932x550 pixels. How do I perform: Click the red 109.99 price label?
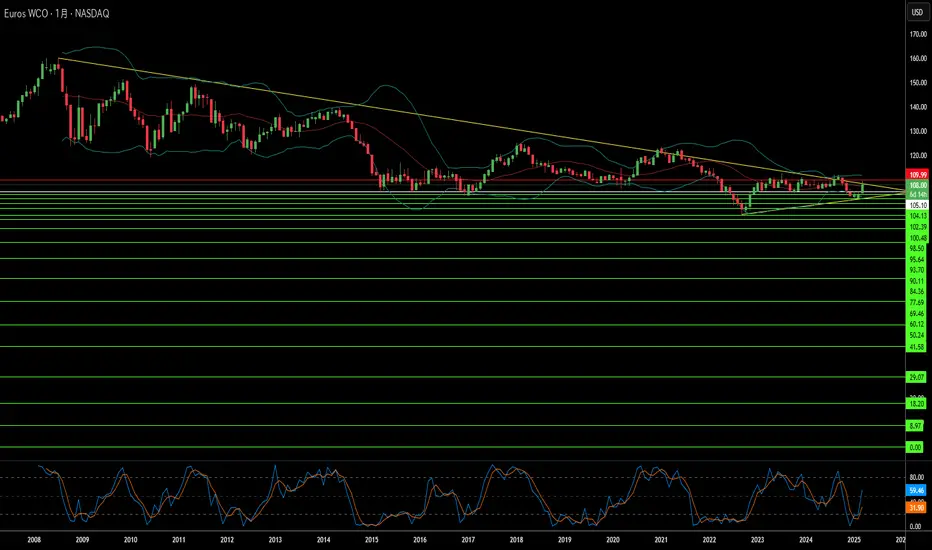coord(917,175)
